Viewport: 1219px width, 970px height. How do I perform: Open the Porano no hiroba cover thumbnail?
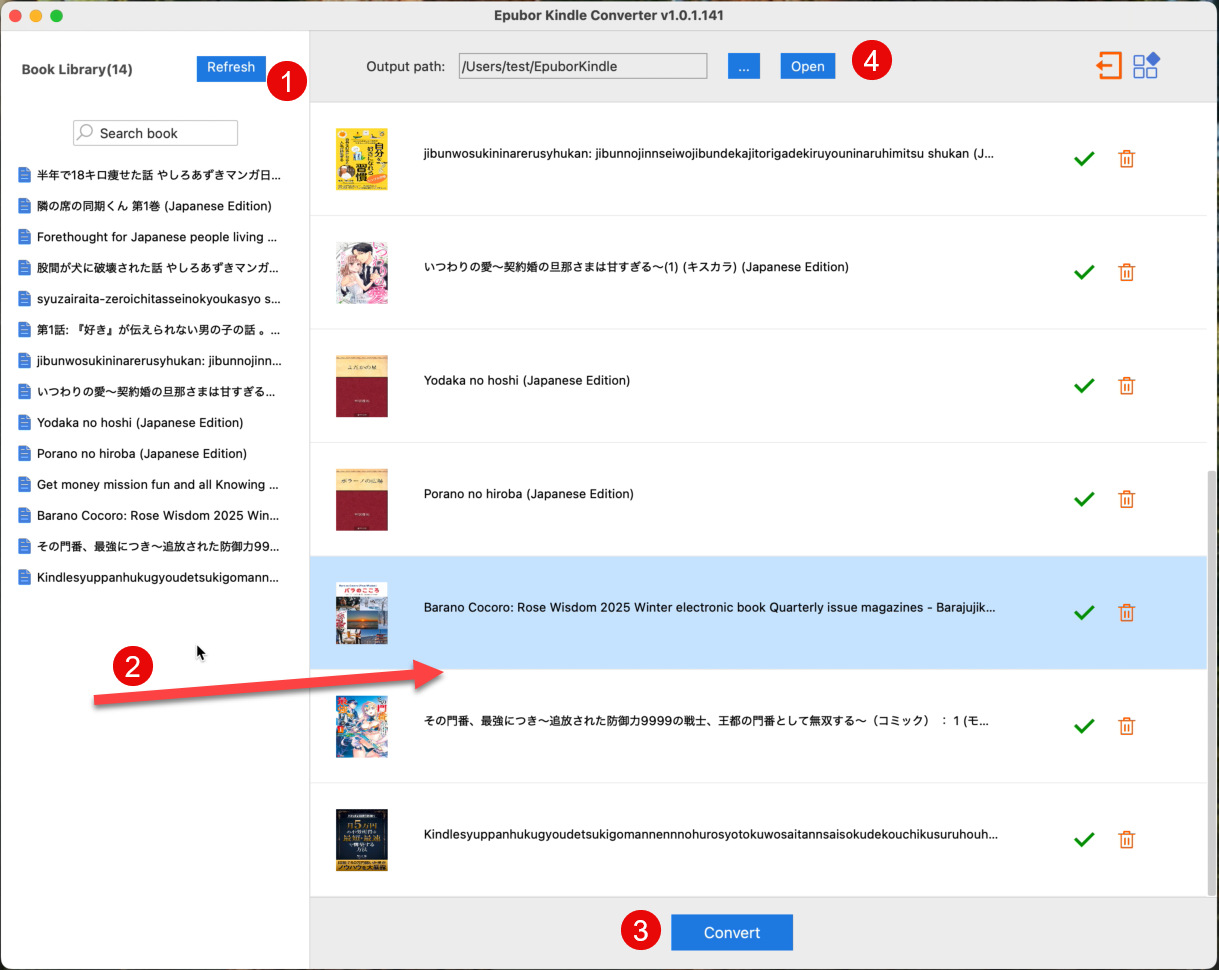(362, 499)
